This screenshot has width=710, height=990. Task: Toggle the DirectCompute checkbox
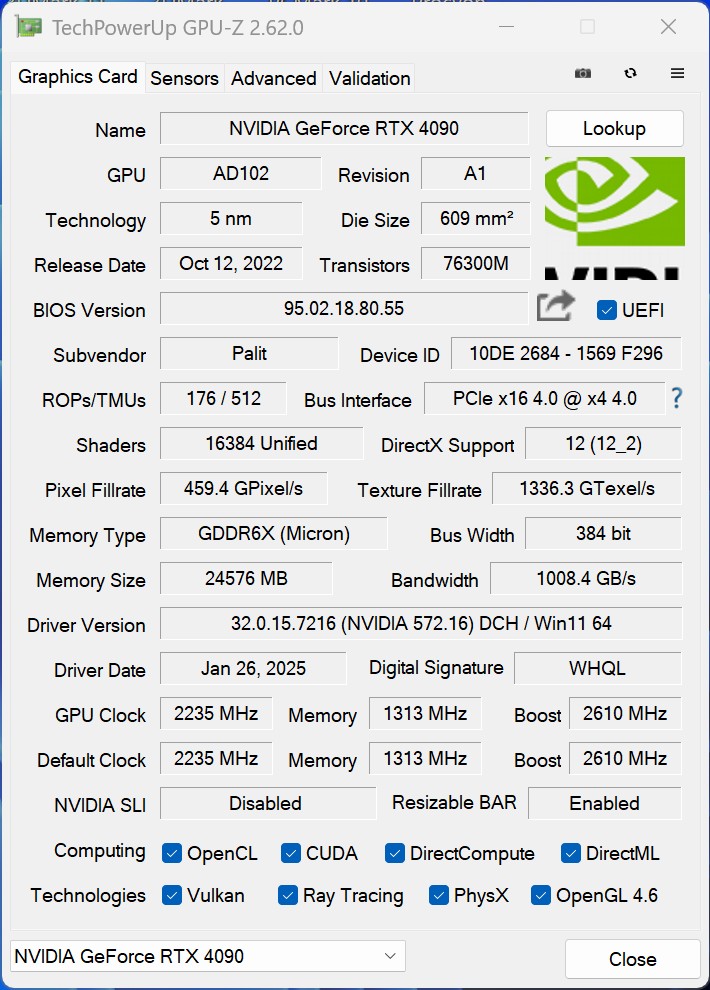pos(394,853)
